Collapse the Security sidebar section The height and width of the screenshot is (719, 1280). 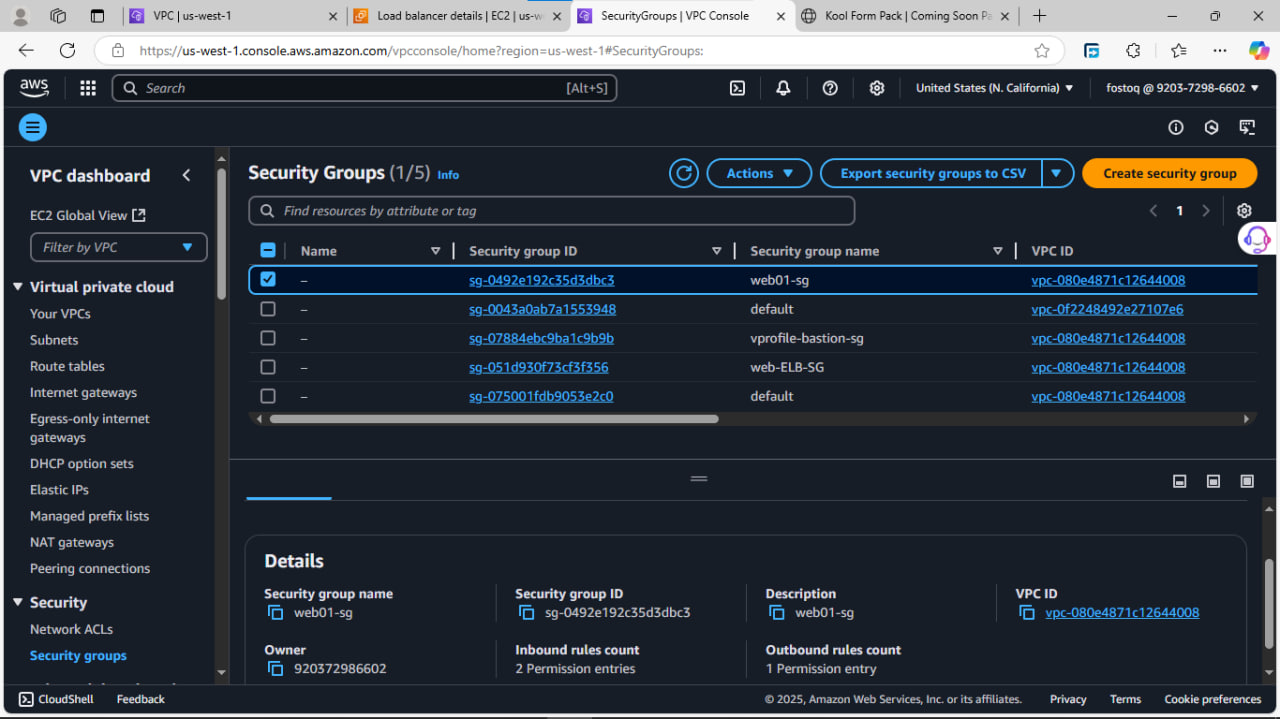(x=18, y=603)
